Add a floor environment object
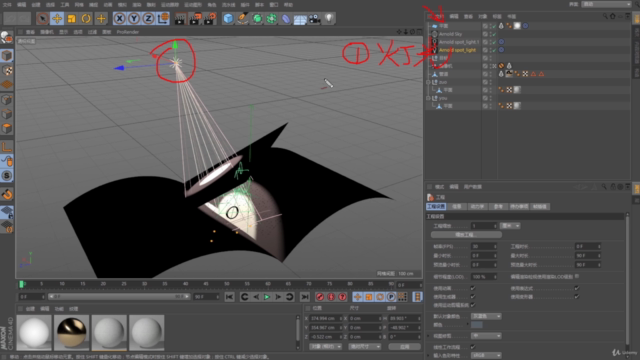The width and height of the screenshot is (640, 360). coord(300,18)
